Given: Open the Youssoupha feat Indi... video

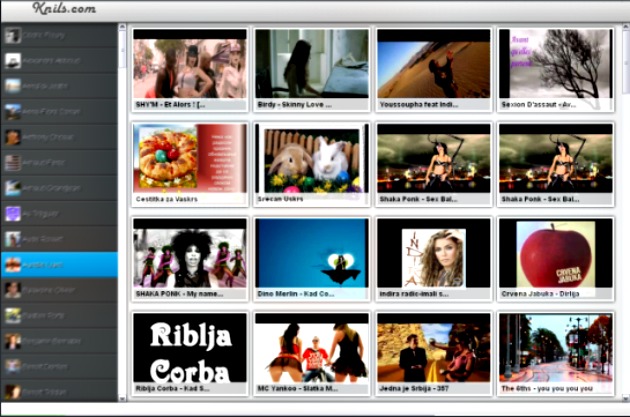Looking at the screenshot, I should click(434, 70).
